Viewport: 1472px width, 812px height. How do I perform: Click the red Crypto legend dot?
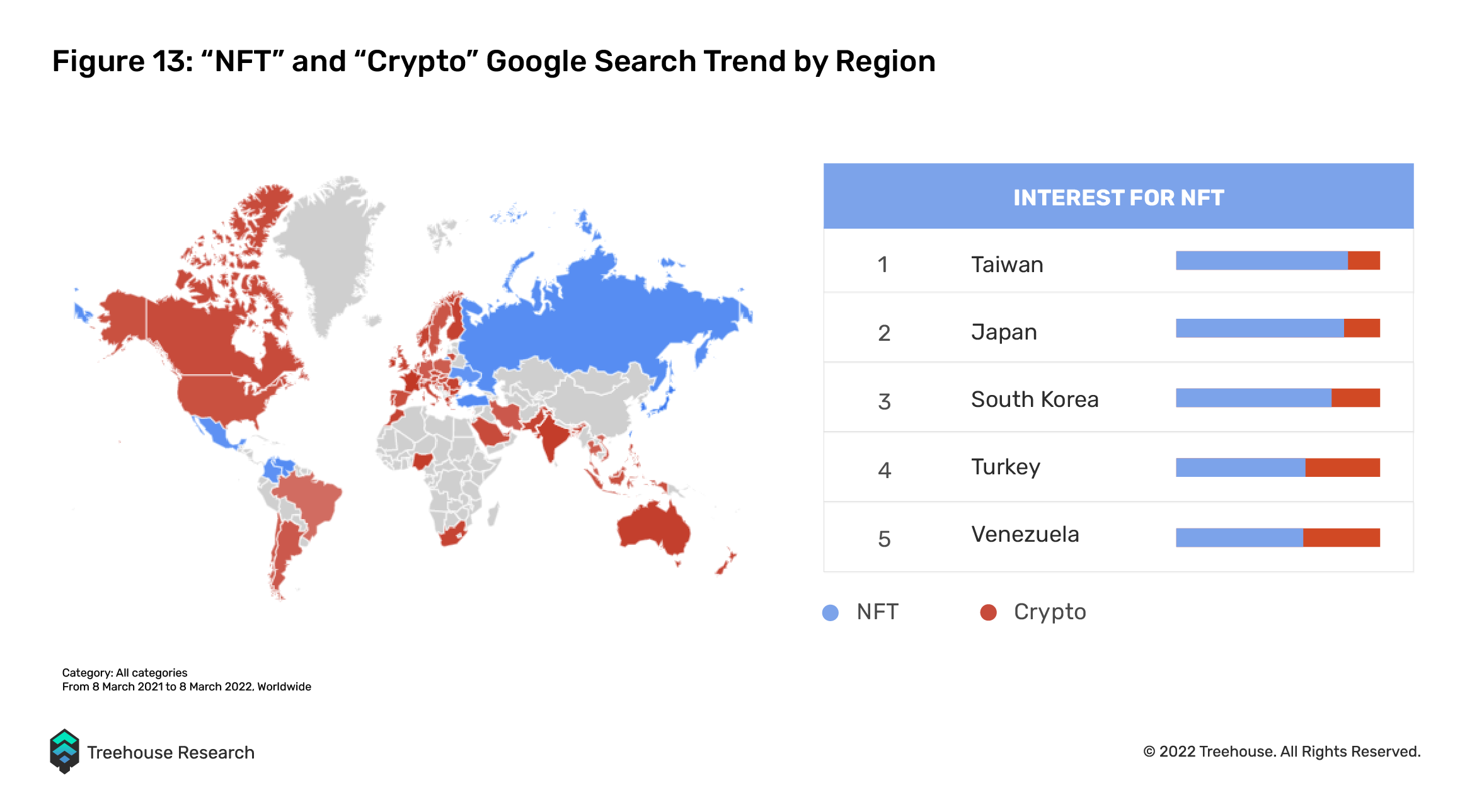[x=988, y=612]
